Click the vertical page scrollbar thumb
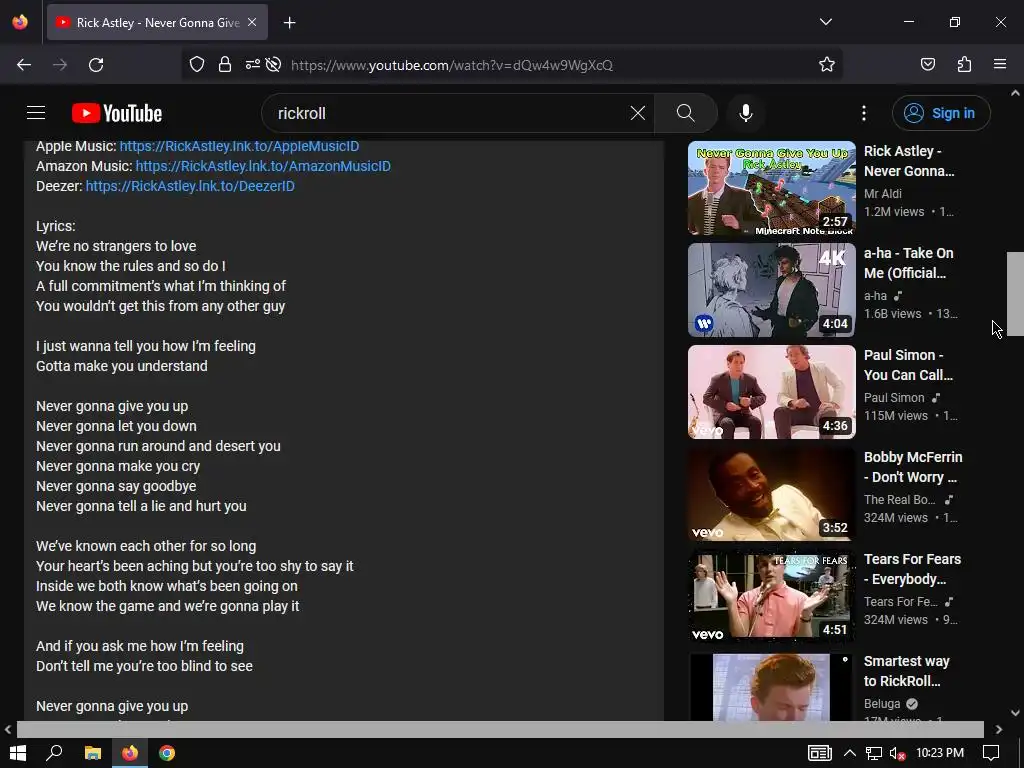Screen dimensions: 1024x768 (1015, 294)
